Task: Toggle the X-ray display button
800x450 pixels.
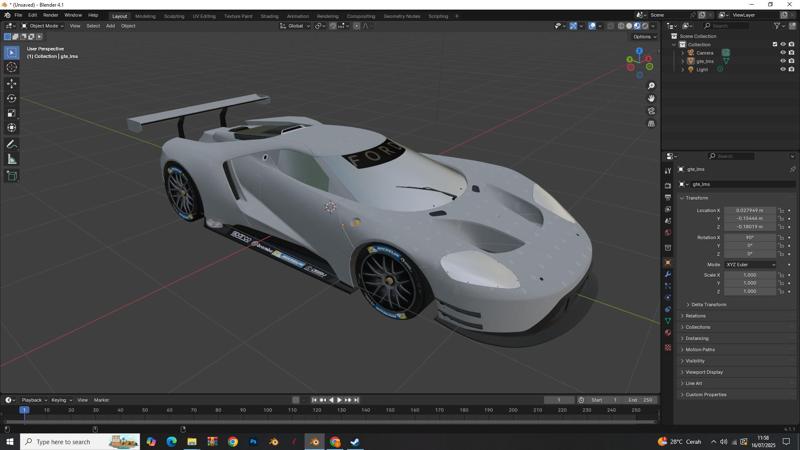Action: [x=610, y=26]
